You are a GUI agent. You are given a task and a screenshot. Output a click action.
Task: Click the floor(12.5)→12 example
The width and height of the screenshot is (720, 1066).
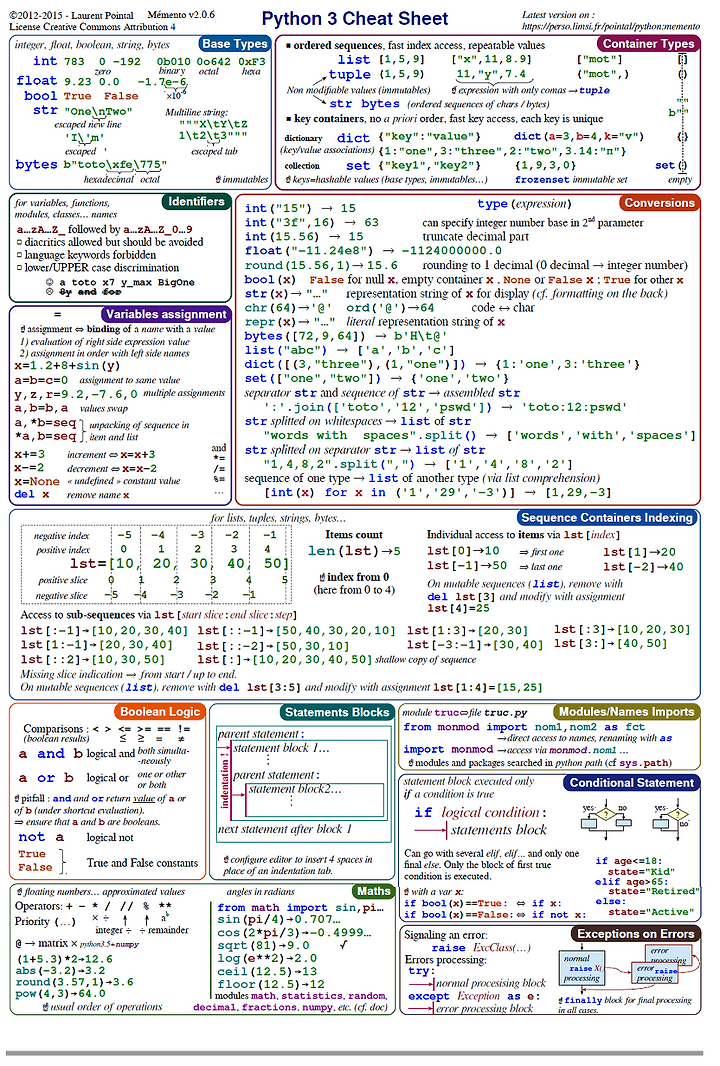pos(271,984)
